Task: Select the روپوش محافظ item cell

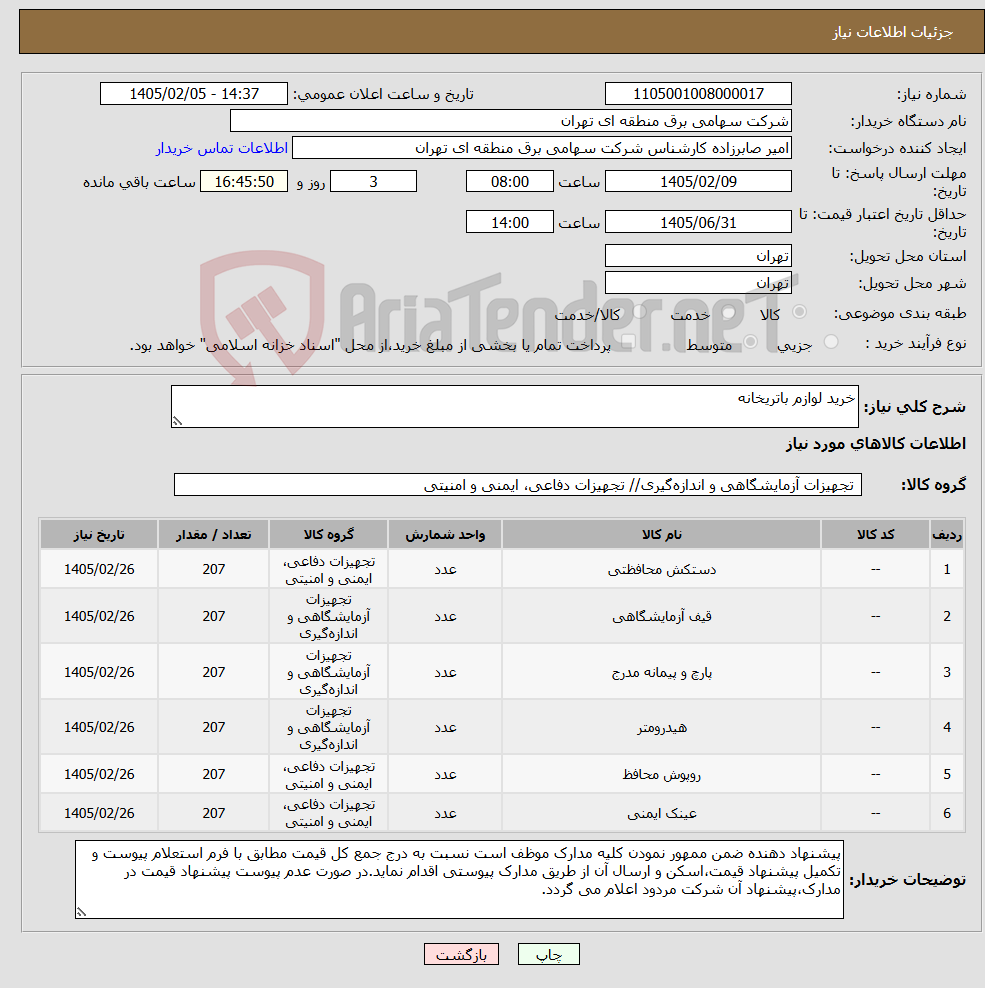Action: coord(662,774)
